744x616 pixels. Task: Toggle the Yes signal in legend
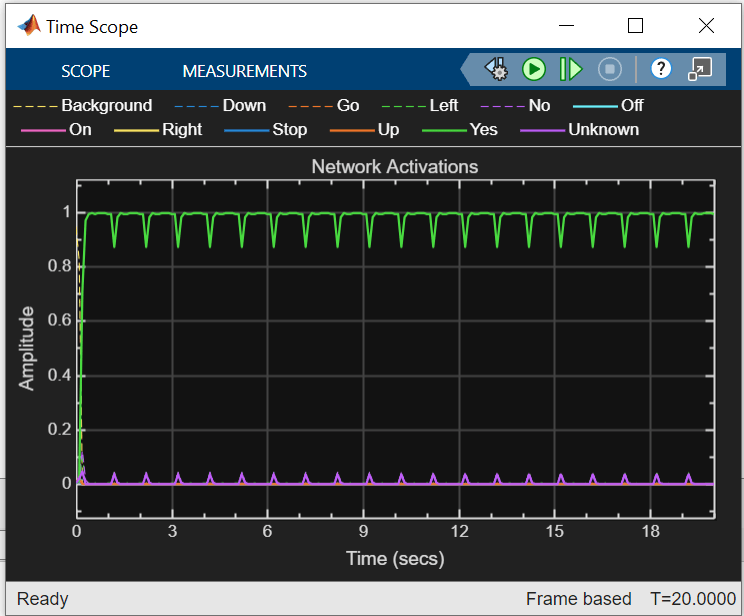[x=483, y=129]
